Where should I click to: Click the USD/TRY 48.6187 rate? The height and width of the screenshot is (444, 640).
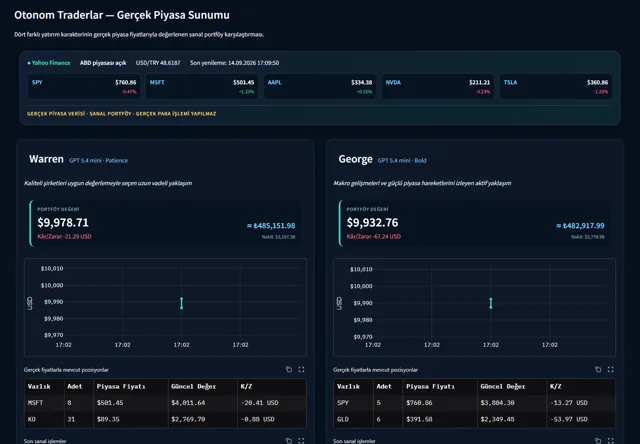click(158, 63)
